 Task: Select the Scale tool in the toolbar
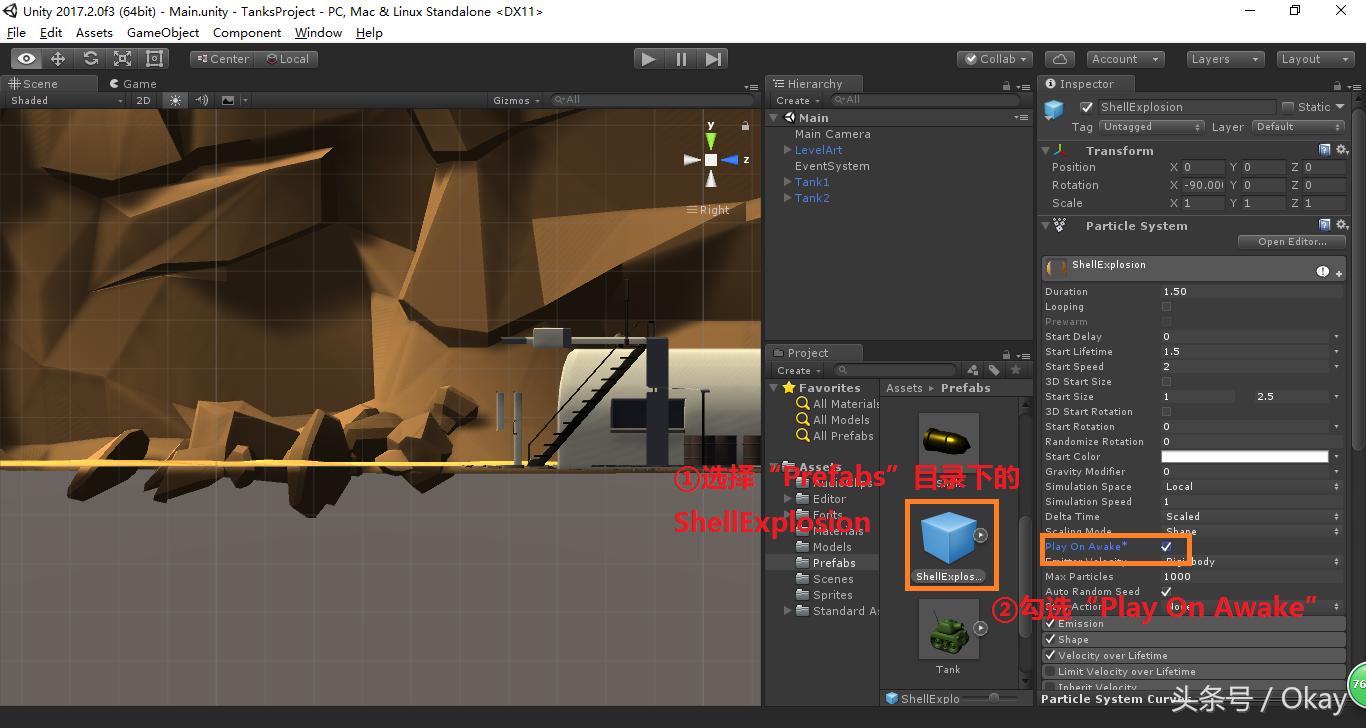coord(121,58)
